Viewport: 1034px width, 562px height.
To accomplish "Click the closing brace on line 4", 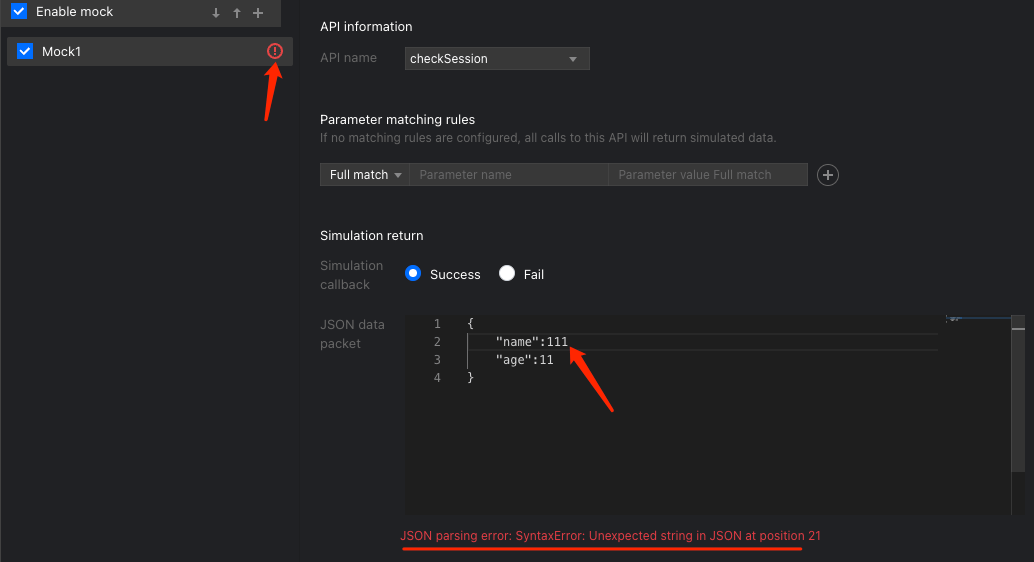I will (470, 378).
